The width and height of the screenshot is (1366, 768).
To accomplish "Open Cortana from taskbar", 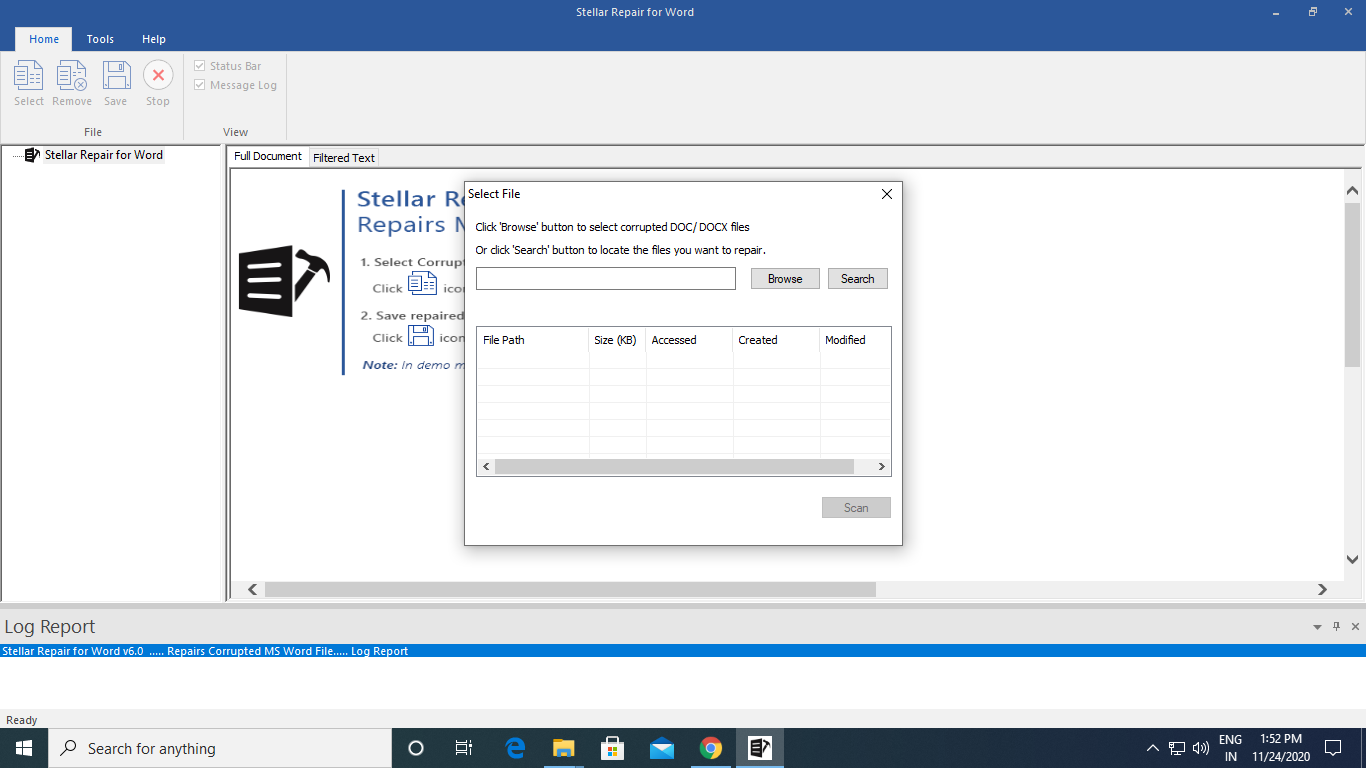I will tap(416, 748).
